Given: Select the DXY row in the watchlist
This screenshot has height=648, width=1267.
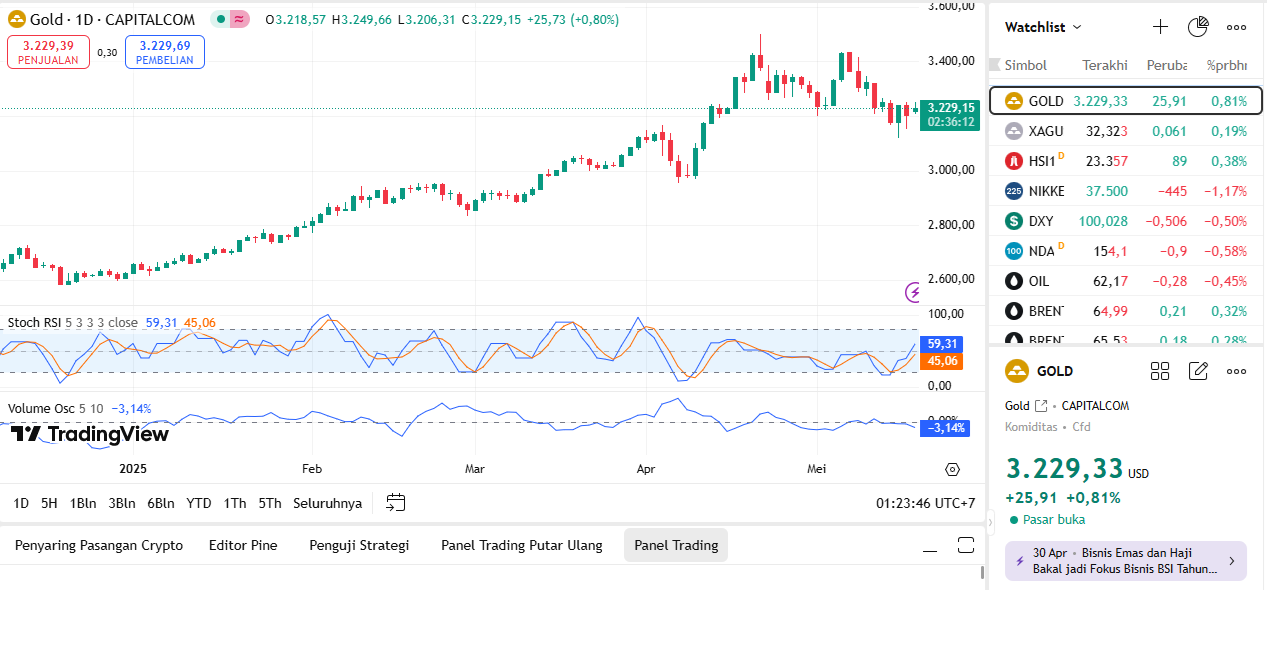Looking at the screenshot, I should coord(1125,221).
